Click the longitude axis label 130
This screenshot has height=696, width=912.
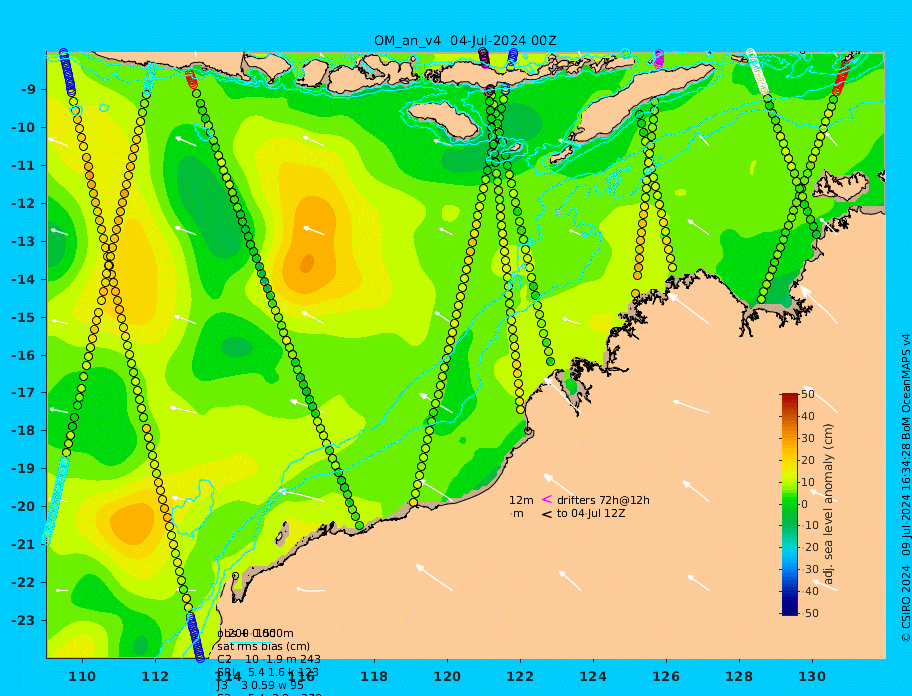(x=812, y=676)
